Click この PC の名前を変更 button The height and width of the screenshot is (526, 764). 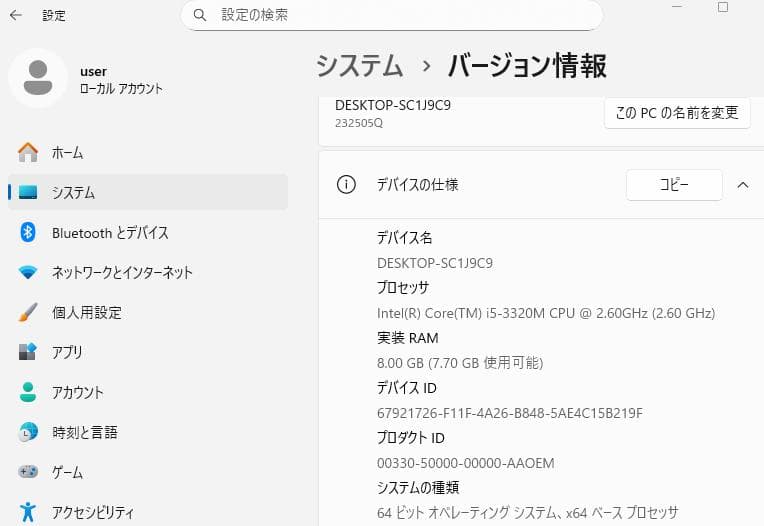point(677,113)
